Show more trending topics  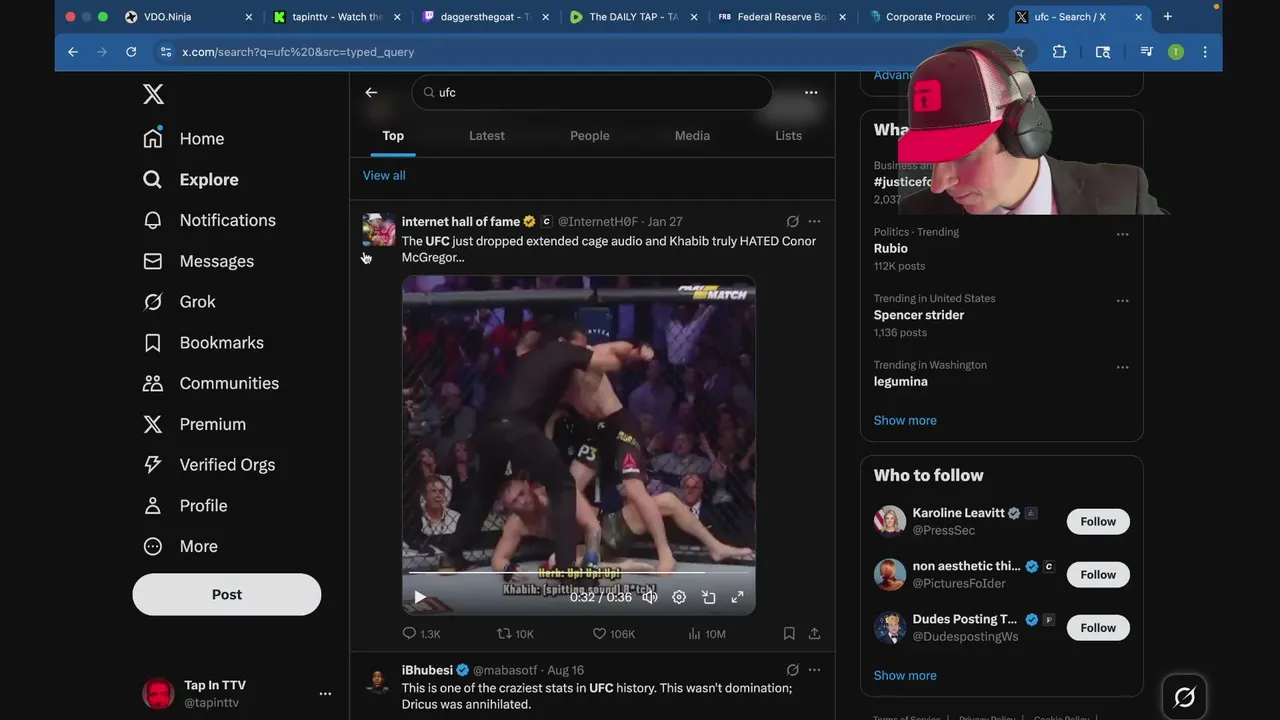[x=905, y=421]
